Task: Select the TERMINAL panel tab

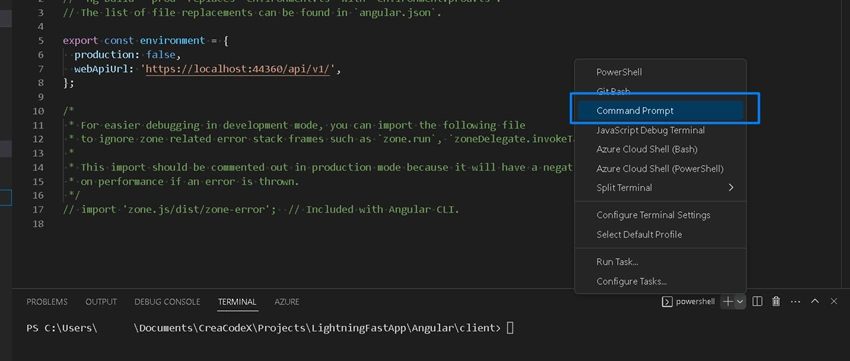Action: [237, 302]
